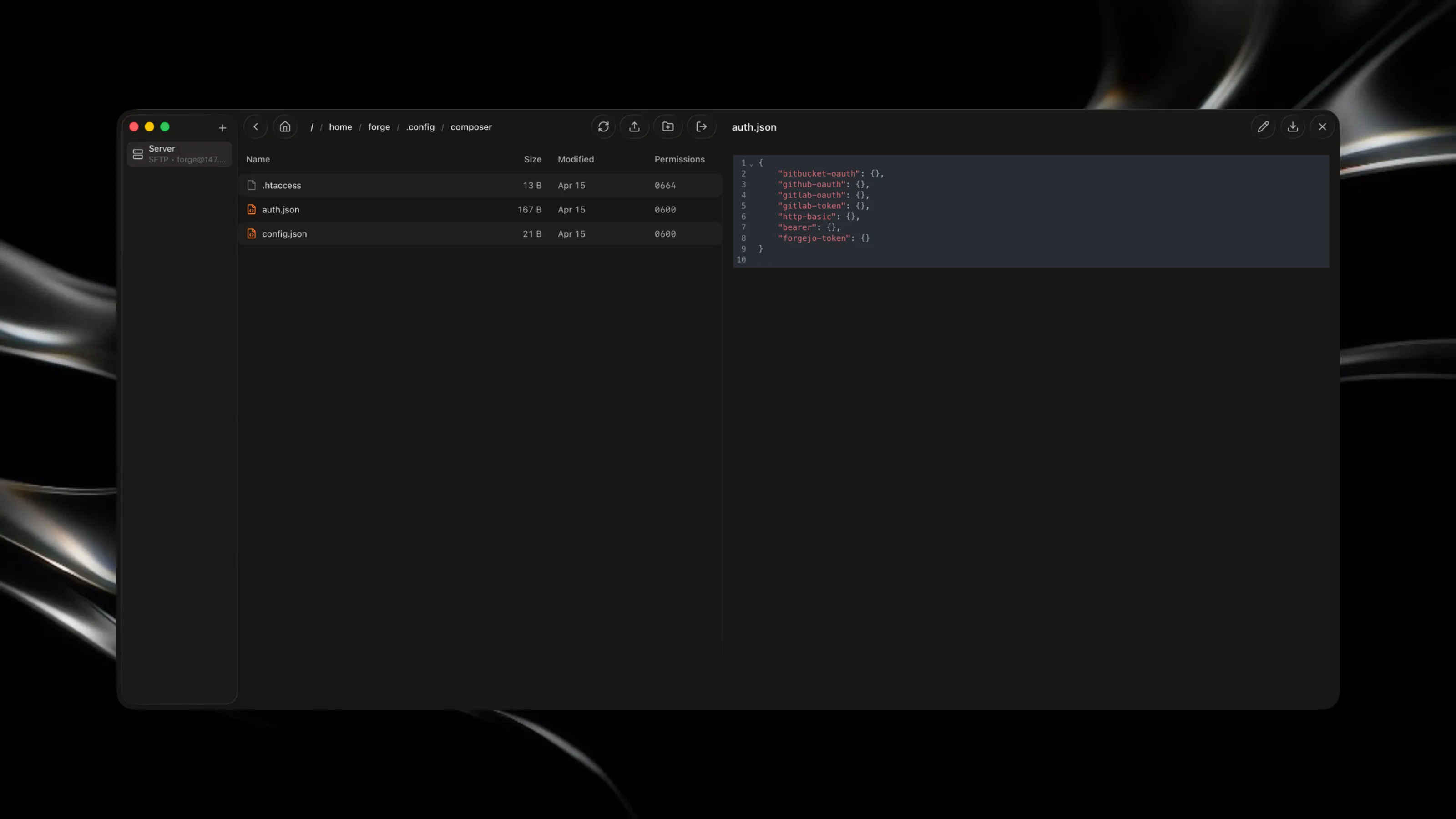Select the config.json file row
1456x819 pixels.
tap(480, 233)
